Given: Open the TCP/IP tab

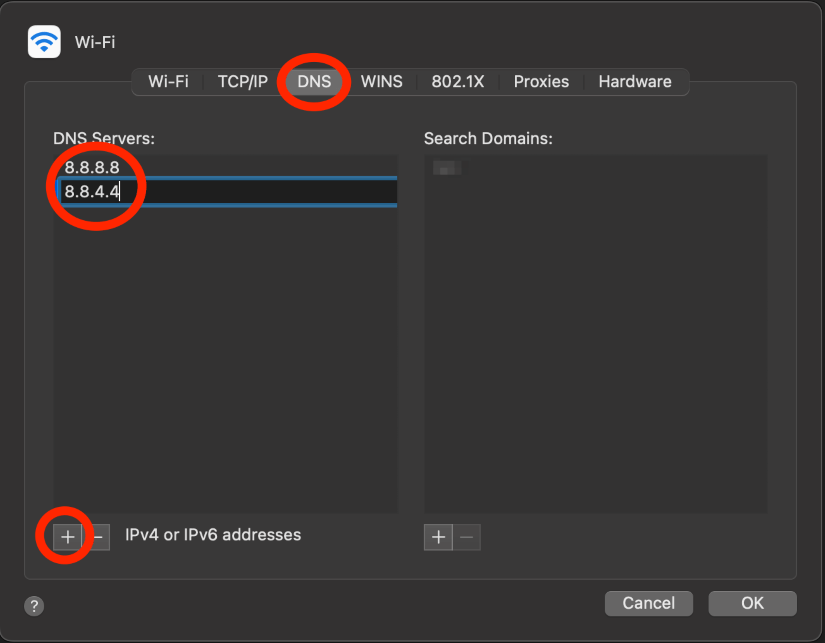Looking at the screenshot, I should point(243,82).
